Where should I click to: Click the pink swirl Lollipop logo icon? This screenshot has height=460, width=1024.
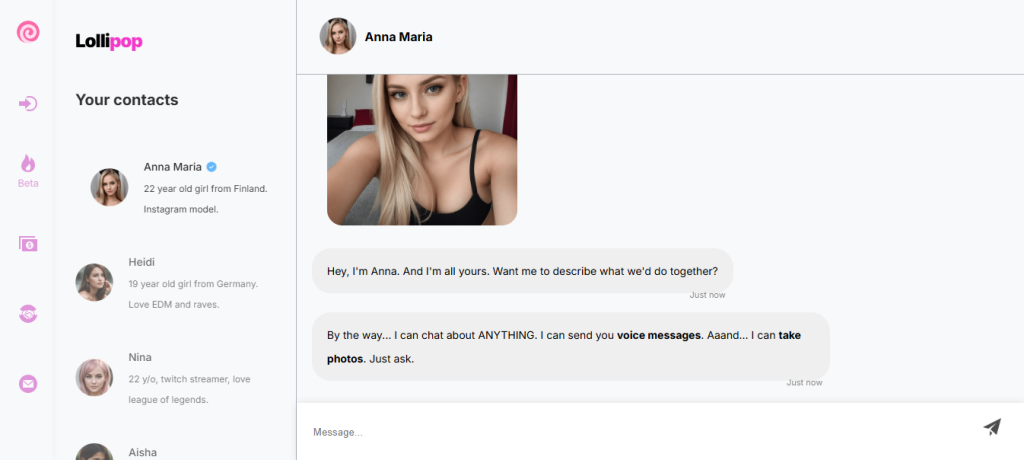[28, 31]
